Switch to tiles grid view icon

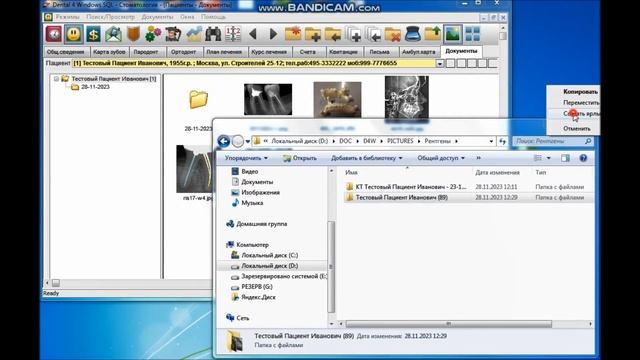point(473,34)
